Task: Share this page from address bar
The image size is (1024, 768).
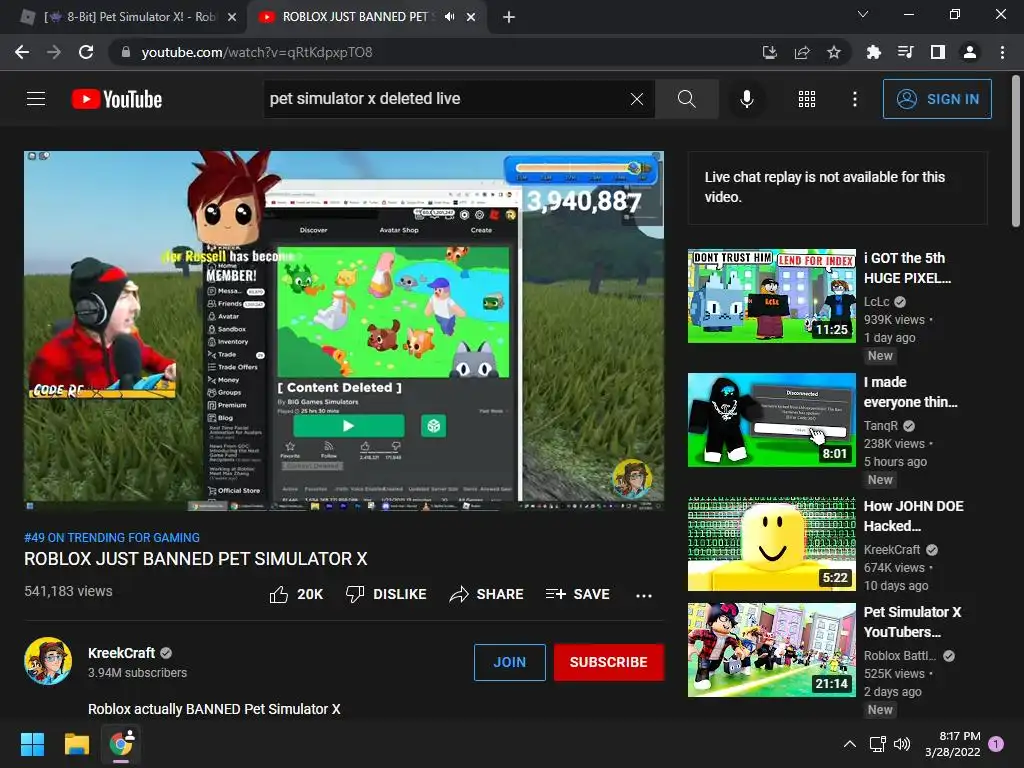Action: [x=802, y=52]
